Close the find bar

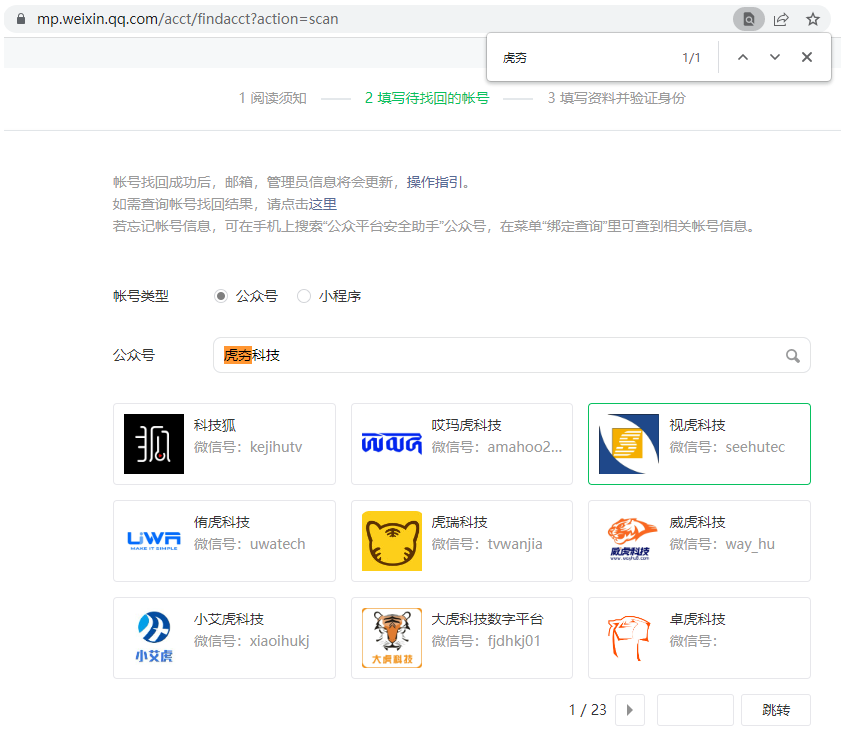[806, 57]
